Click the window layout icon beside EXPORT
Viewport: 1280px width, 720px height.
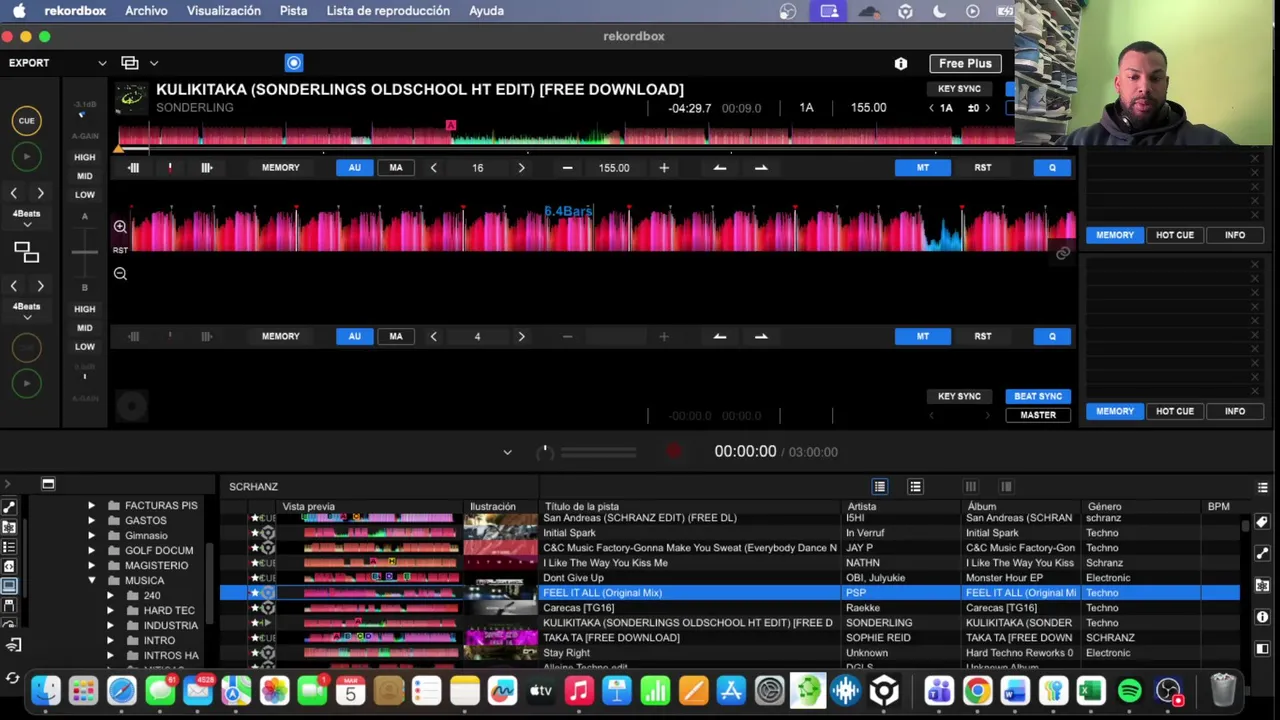click(x=129, y=63)
